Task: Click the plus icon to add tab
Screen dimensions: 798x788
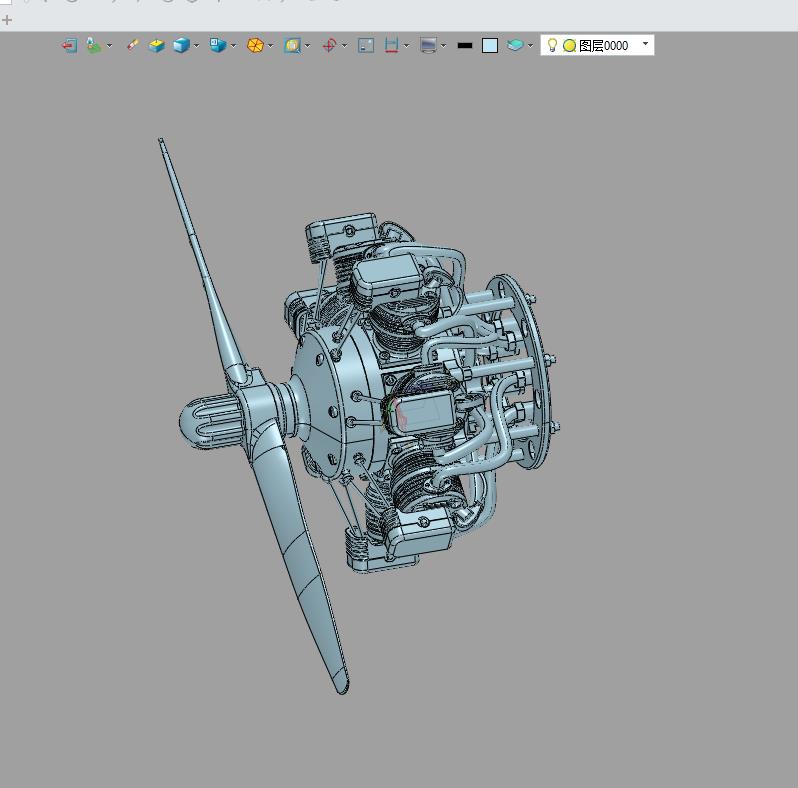Action: tap(7, 20)
